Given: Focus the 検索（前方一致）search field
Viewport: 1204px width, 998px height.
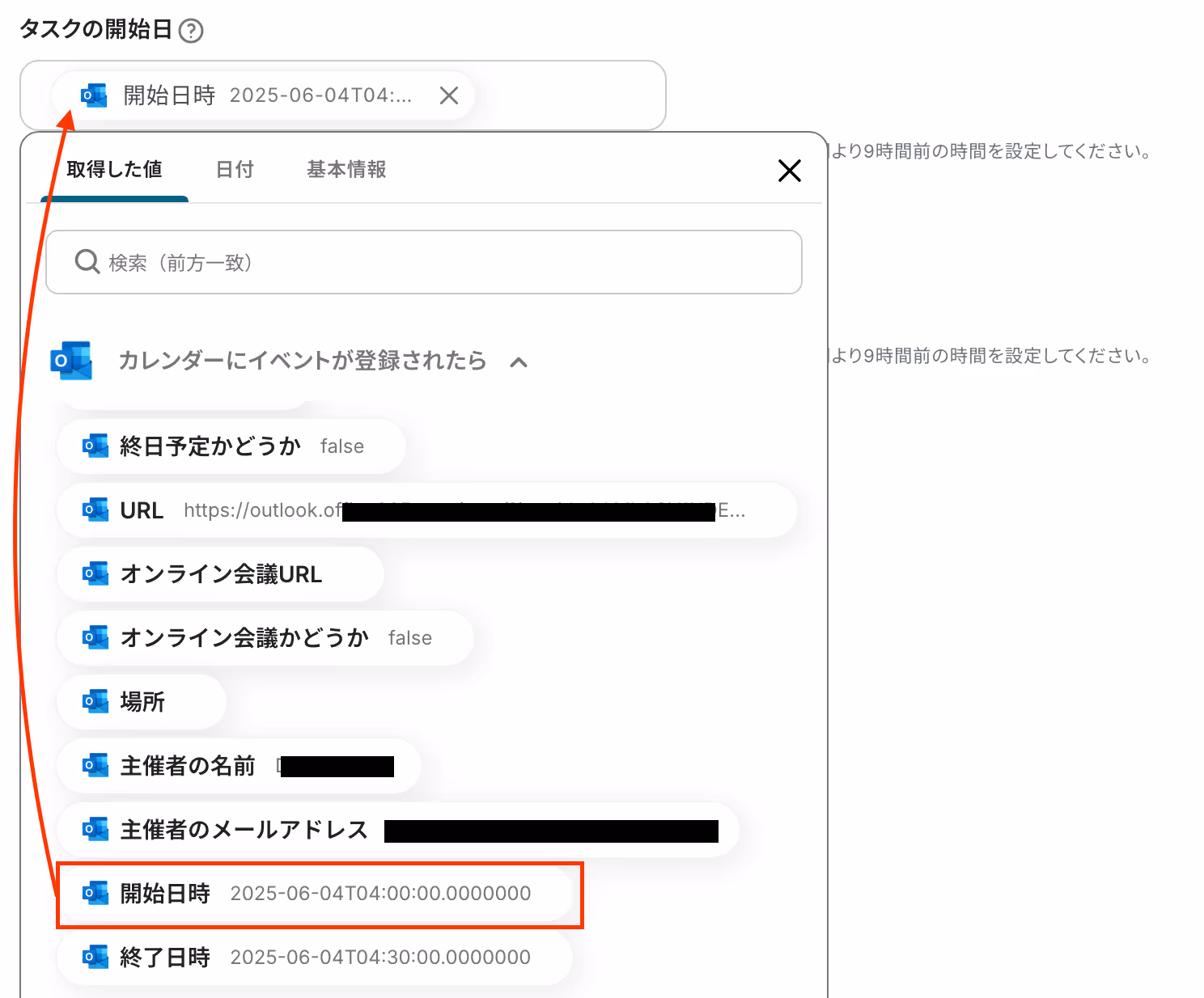Looking at the screenshot, I should (x=424, y=262).
